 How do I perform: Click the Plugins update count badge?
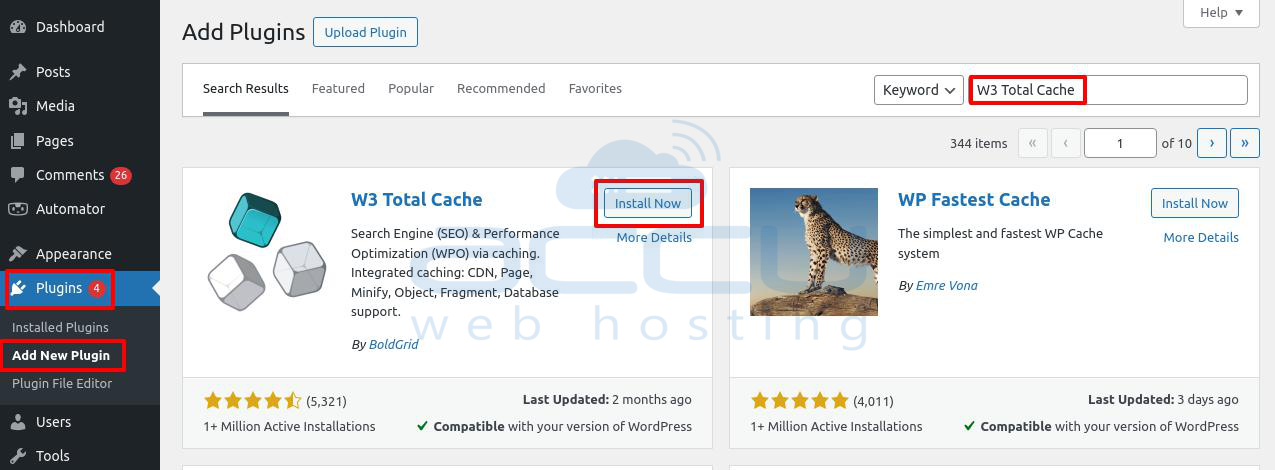96,288
